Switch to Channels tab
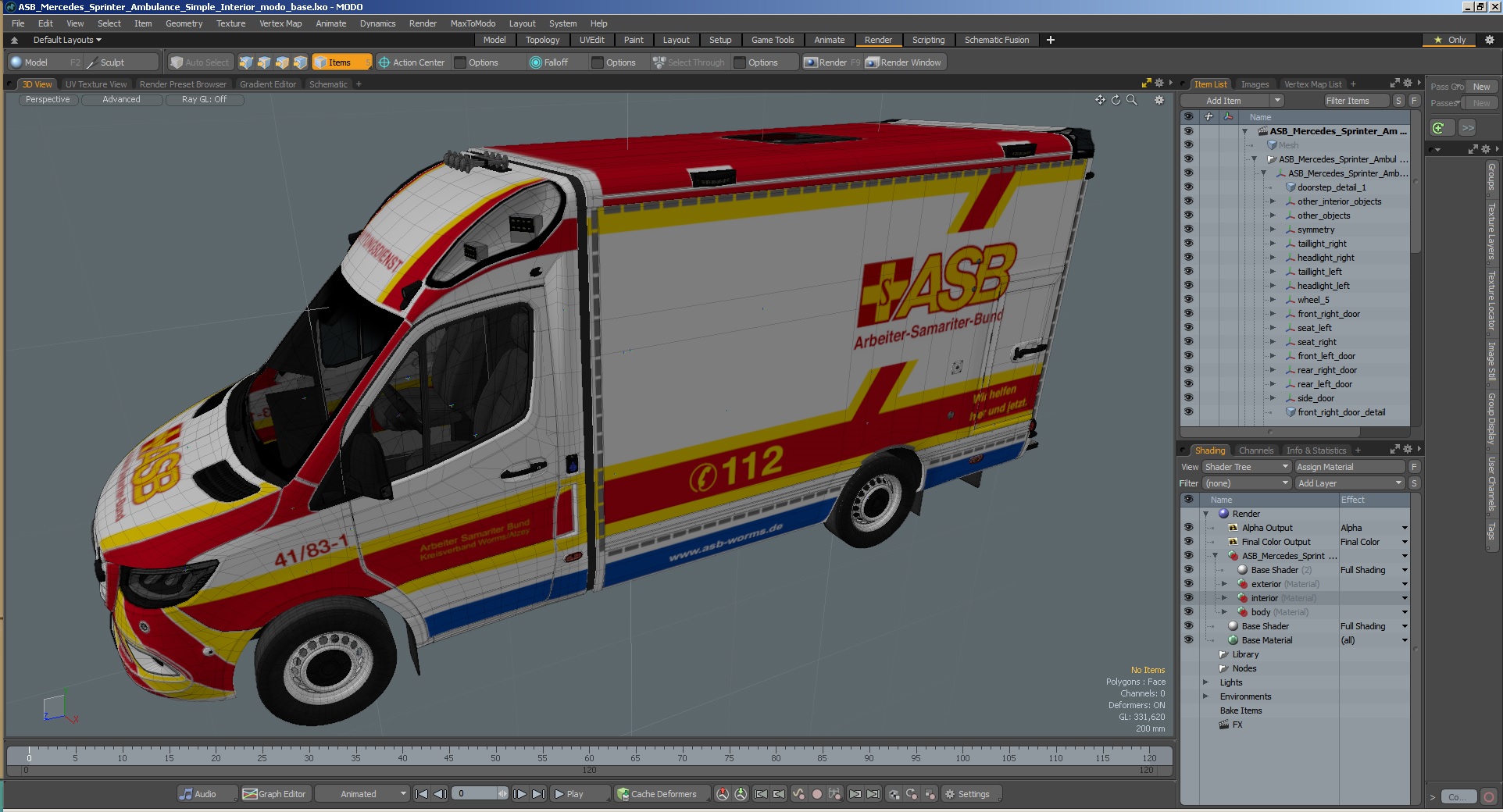The width and height of the screenshot is (1503, 812). point(1255,451)
